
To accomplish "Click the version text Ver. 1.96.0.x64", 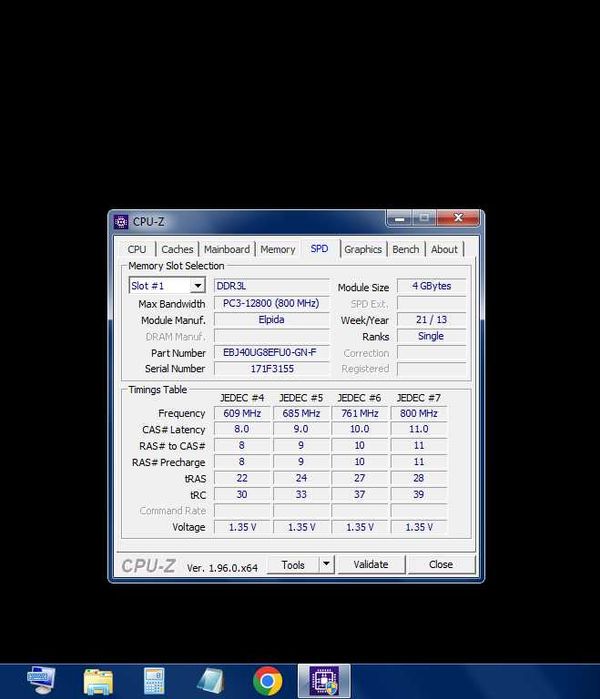I will [222, 568].
